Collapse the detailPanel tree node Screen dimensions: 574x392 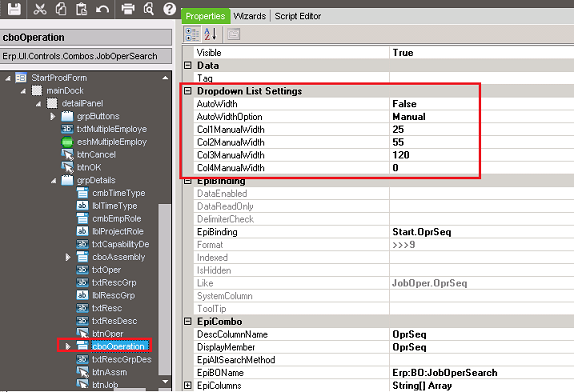click(x=38, y=104)
